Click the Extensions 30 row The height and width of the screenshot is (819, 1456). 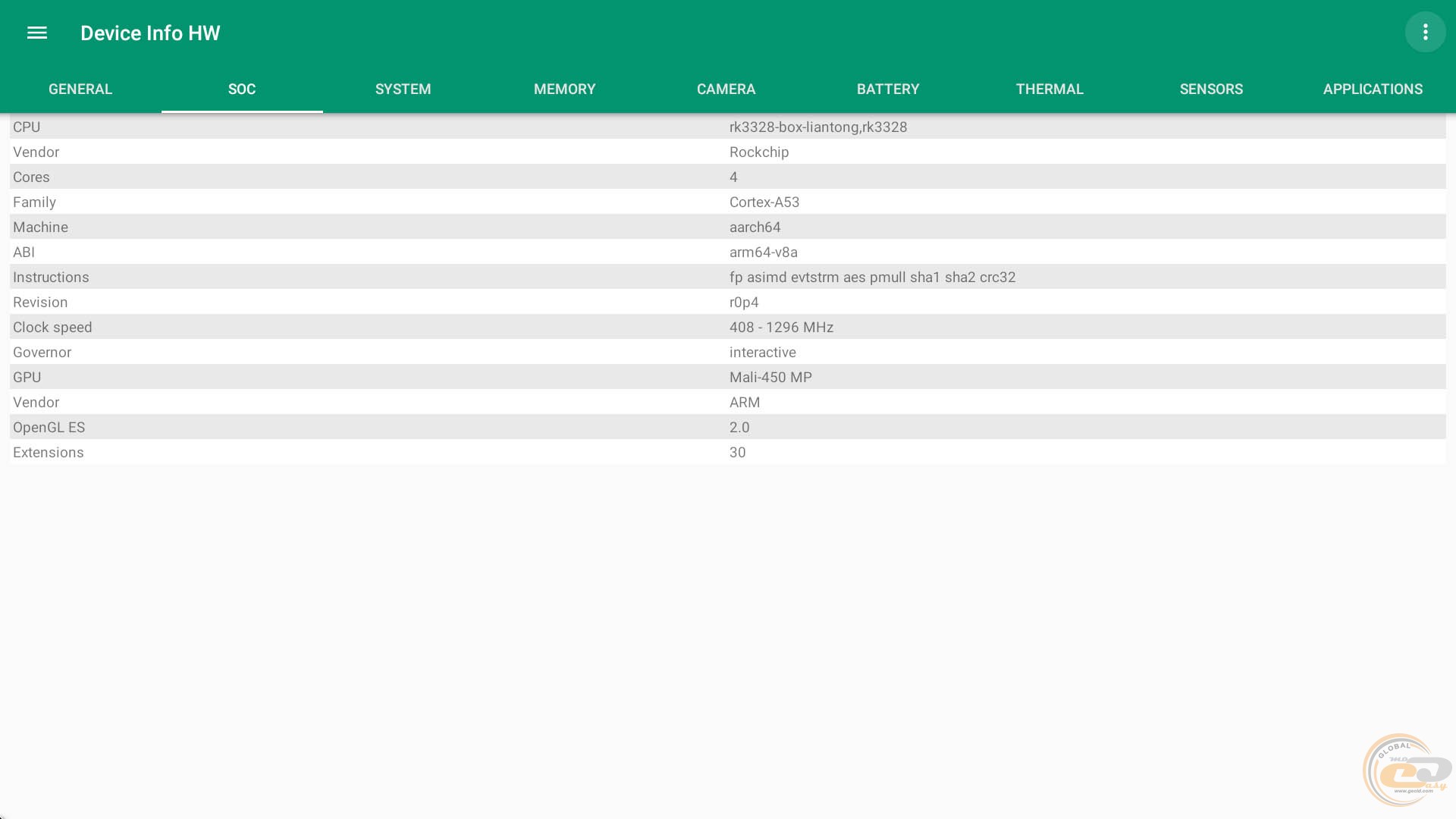click(x=727, y=453)
